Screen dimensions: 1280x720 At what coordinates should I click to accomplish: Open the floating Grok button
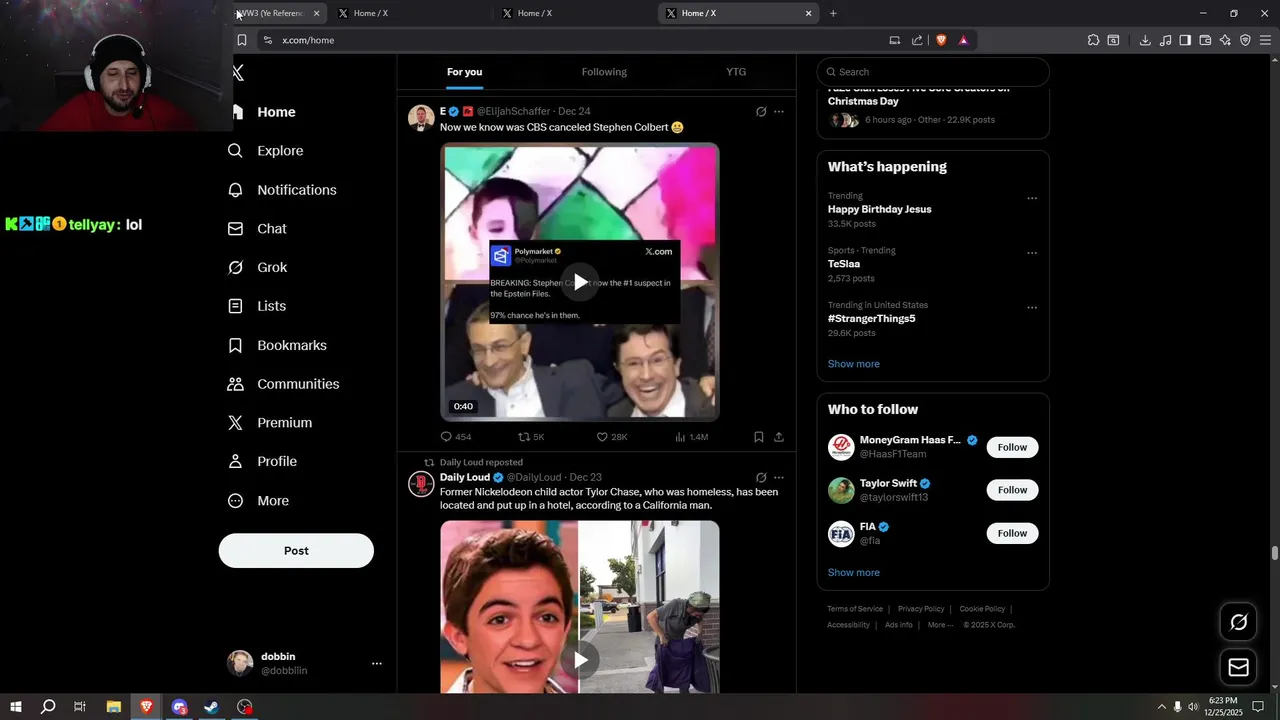click(x=1238, y=622)
